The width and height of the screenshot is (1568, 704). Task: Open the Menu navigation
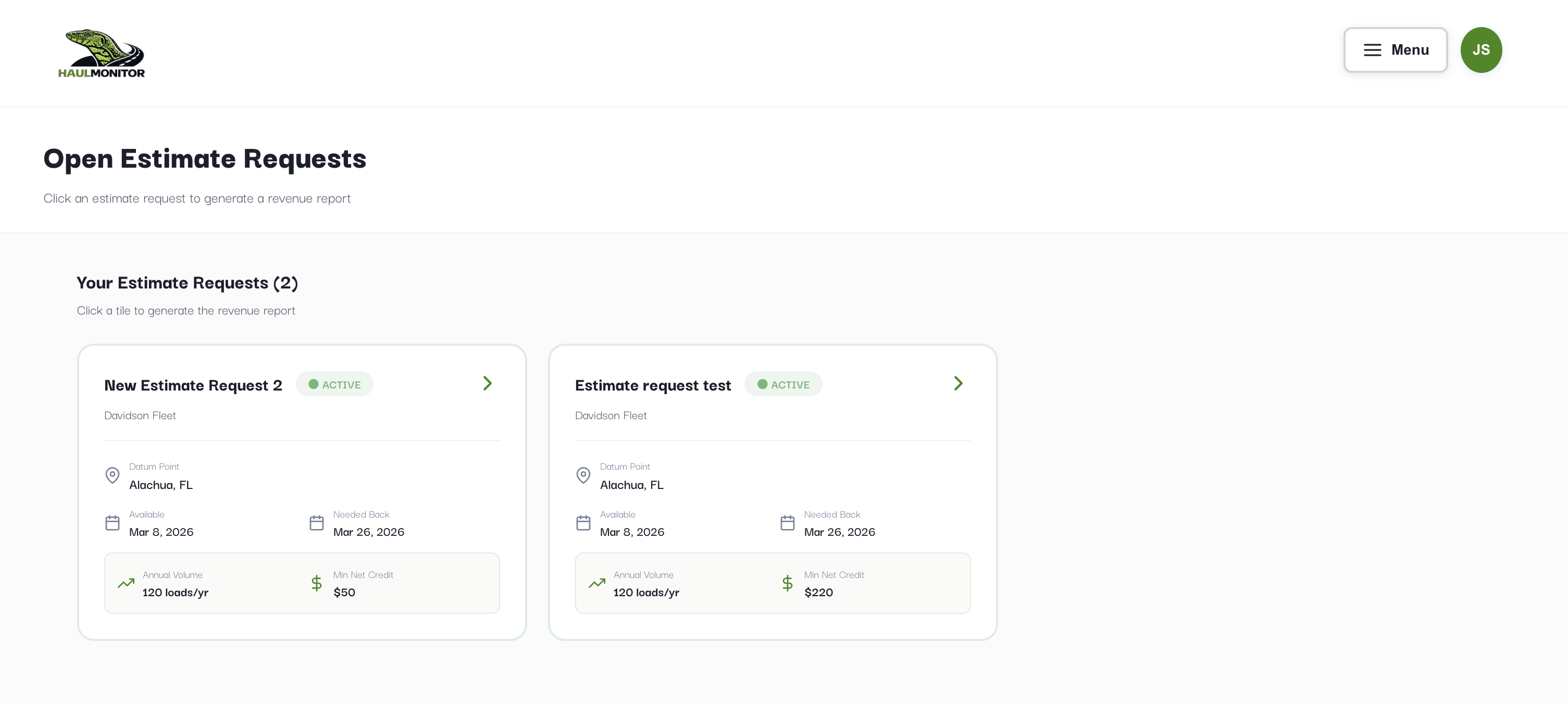coord(1395,50)
